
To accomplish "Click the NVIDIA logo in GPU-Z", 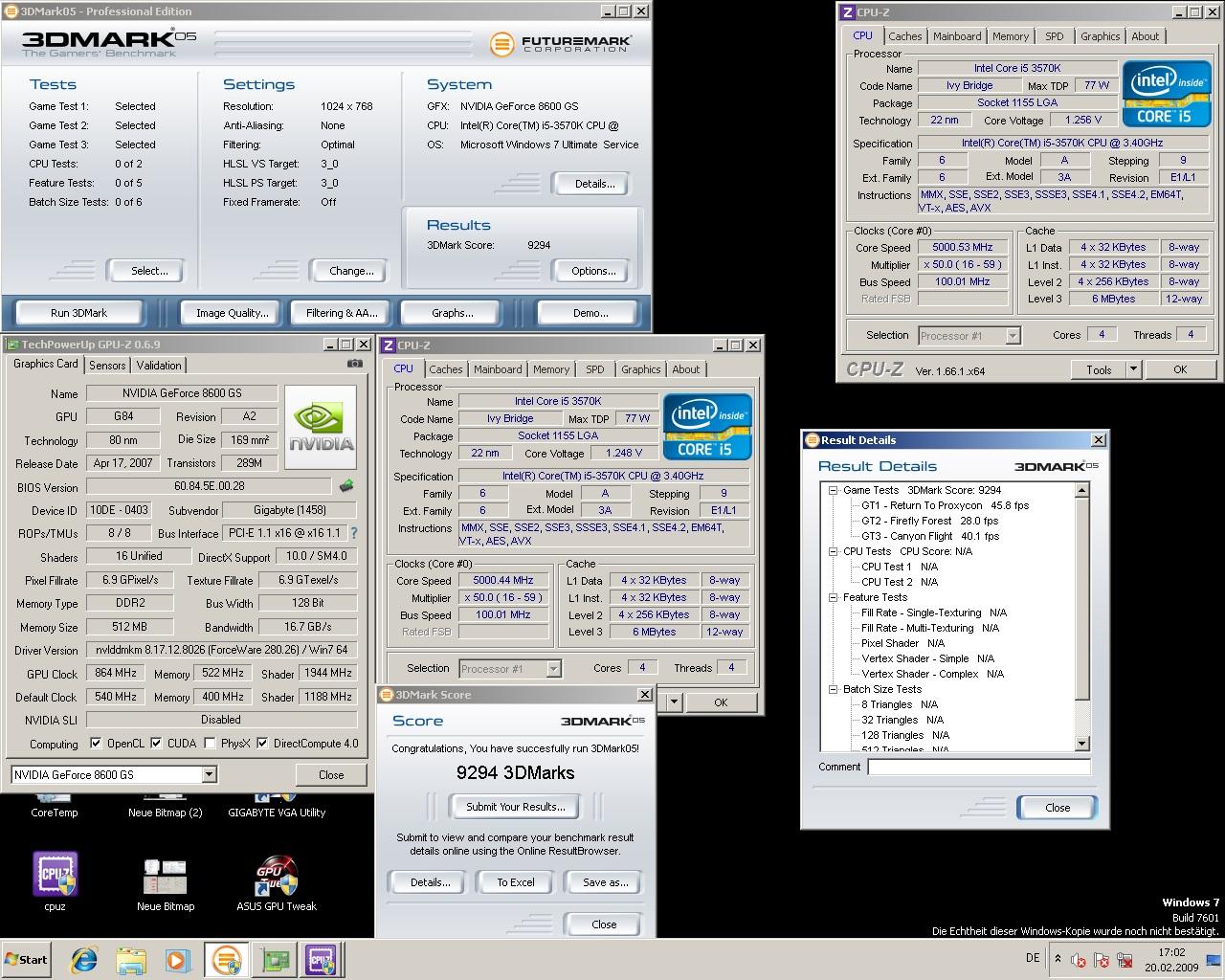I will [321, 428].
